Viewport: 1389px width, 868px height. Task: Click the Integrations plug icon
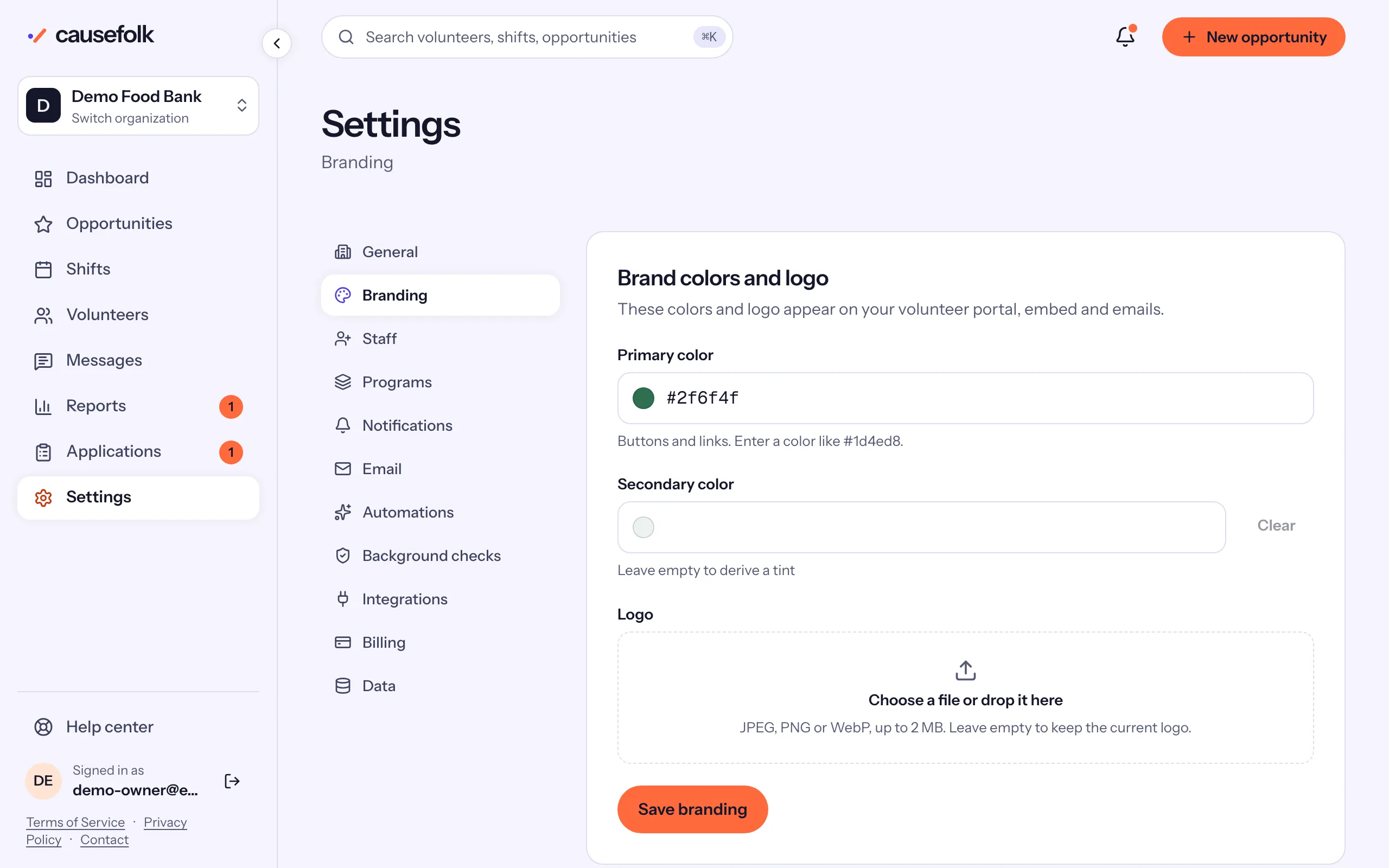point(343,599)
